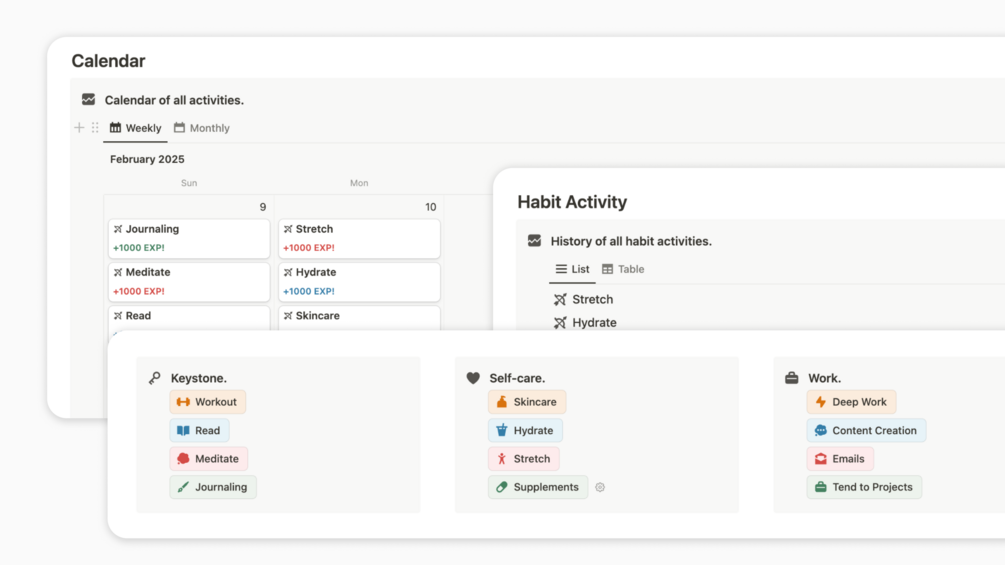
Task: Open the Meditate card on Sunday 9
Action: [189, 282]
